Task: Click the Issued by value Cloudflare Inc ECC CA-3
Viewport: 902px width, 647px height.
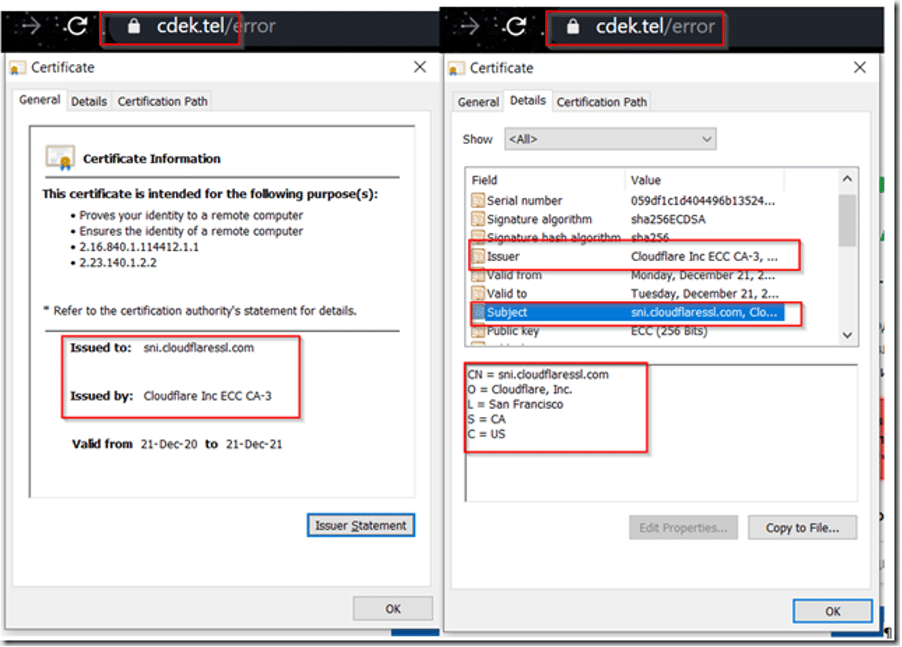Action: (x=208, y=396)
